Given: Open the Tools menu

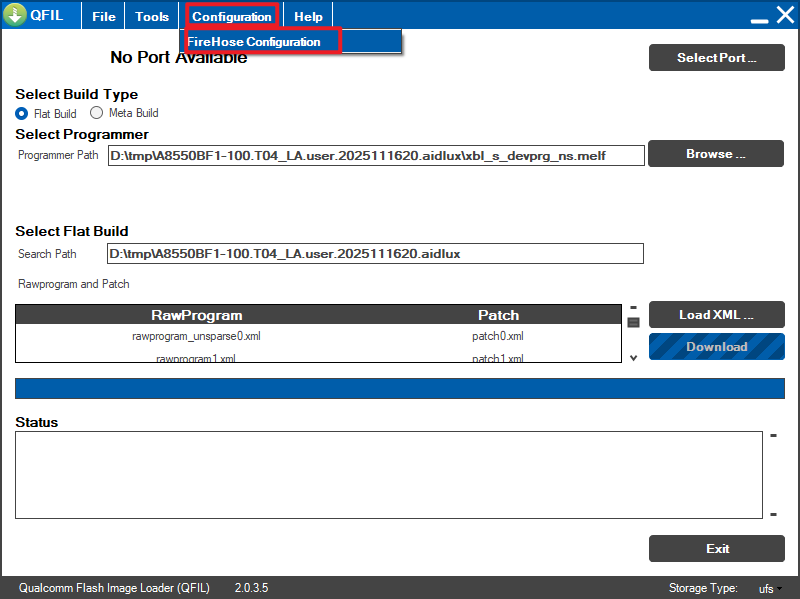Looking at the screenshot, I should 152,17.
